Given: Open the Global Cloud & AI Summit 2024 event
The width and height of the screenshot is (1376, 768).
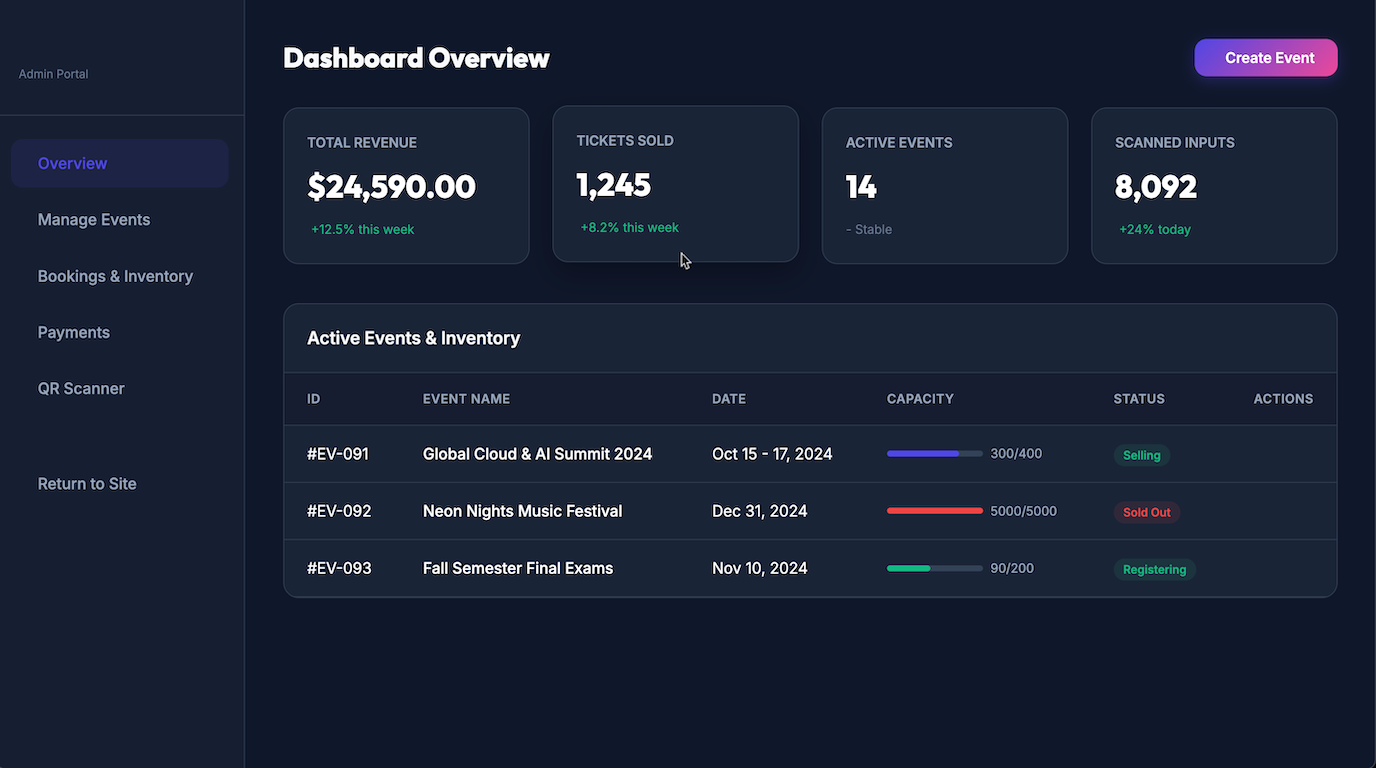Looking at the screenshot, I should 537,454.
